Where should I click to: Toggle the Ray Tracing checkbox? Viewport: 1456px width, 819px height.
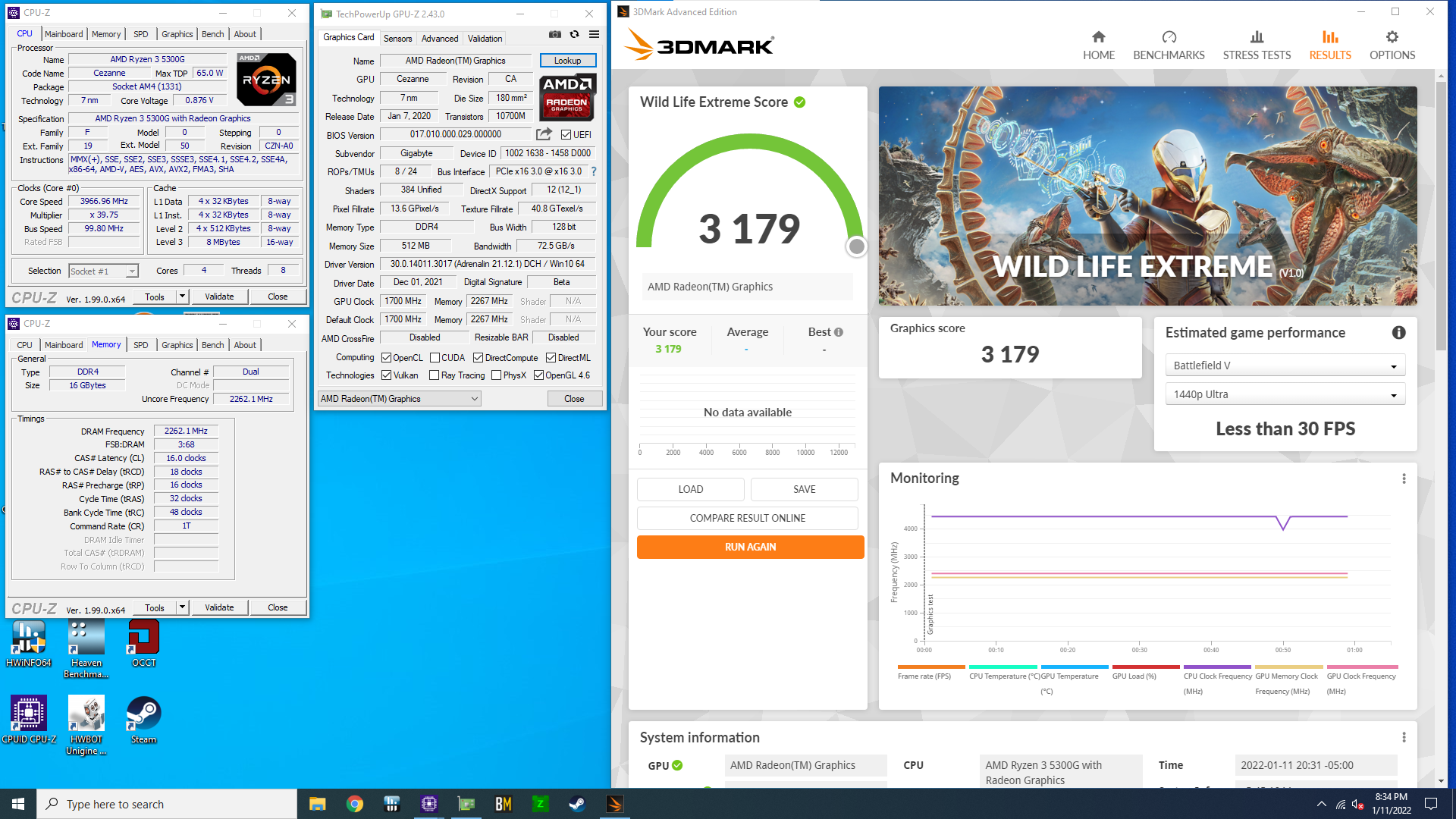coord(434,375)
